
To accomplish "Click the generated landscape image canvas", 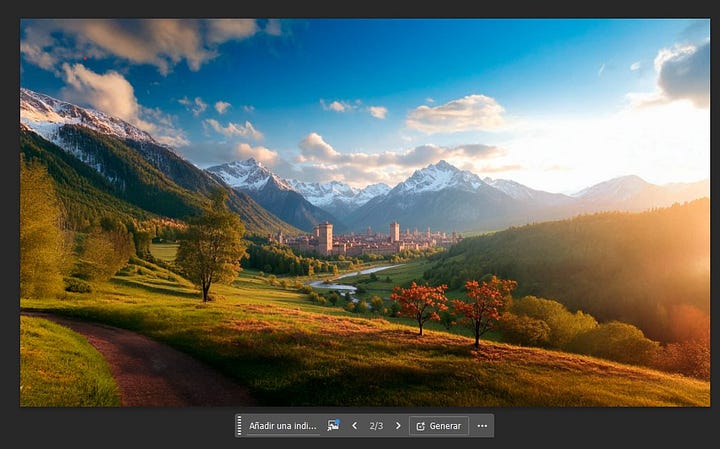I will point(365,213).
